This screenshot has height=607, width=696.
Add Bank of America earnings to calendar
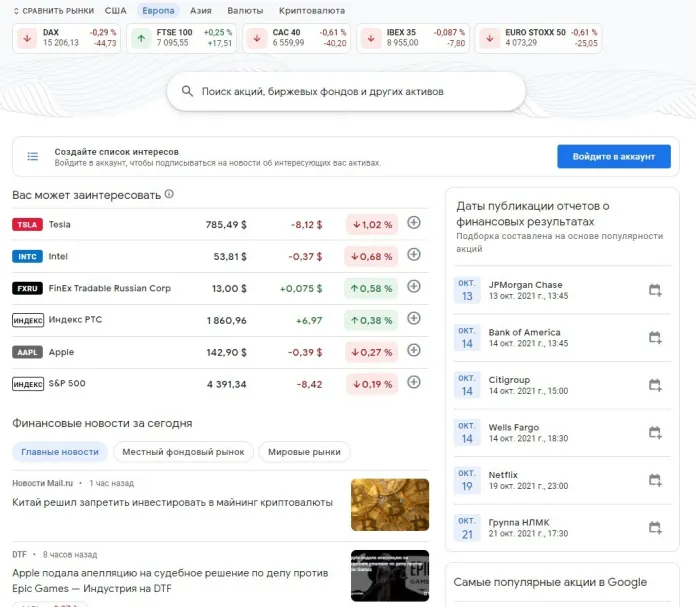click(655, 337)
